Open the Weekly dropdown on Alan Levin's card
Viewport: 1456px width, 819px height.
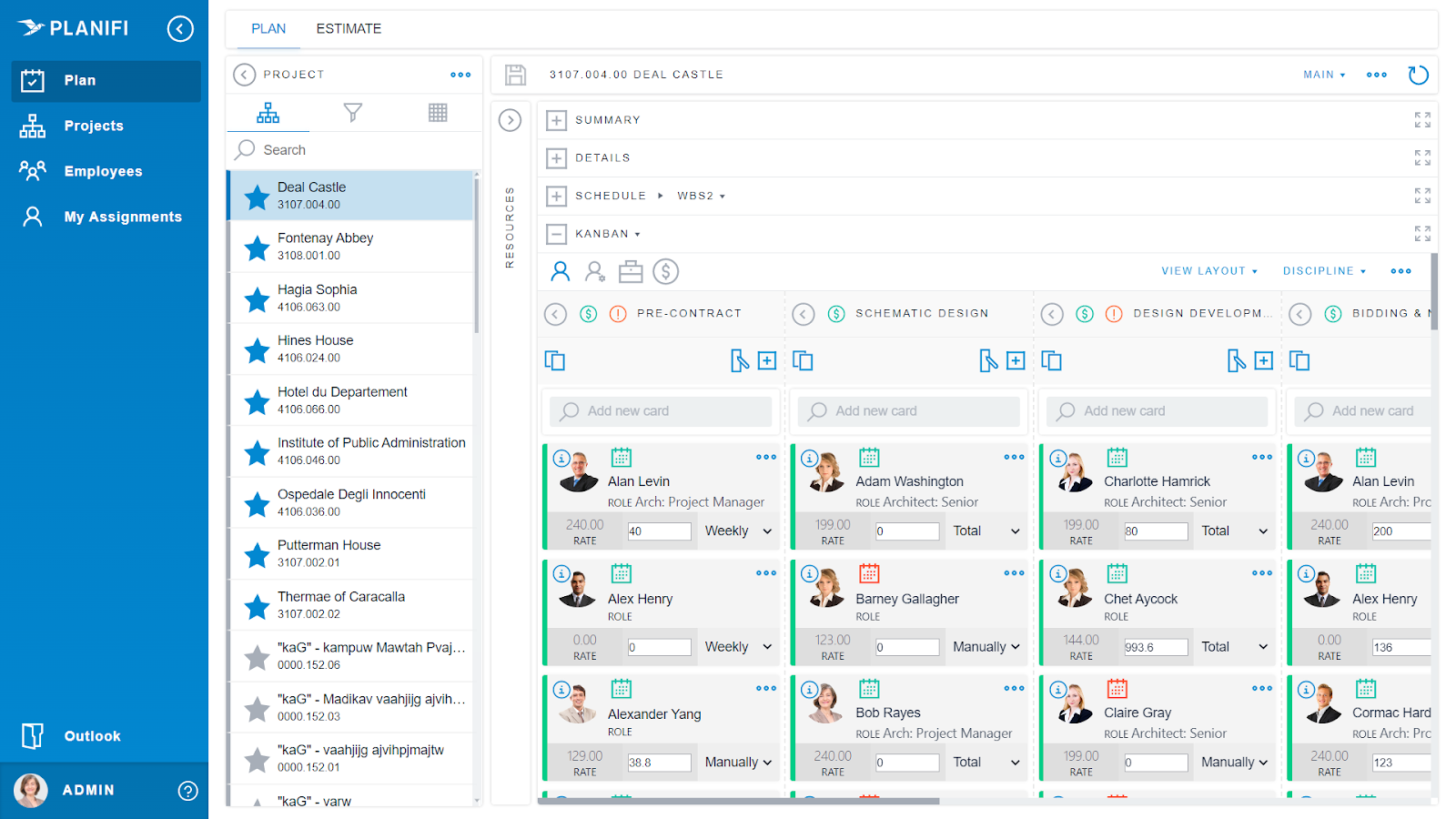(x=737, y=531)
